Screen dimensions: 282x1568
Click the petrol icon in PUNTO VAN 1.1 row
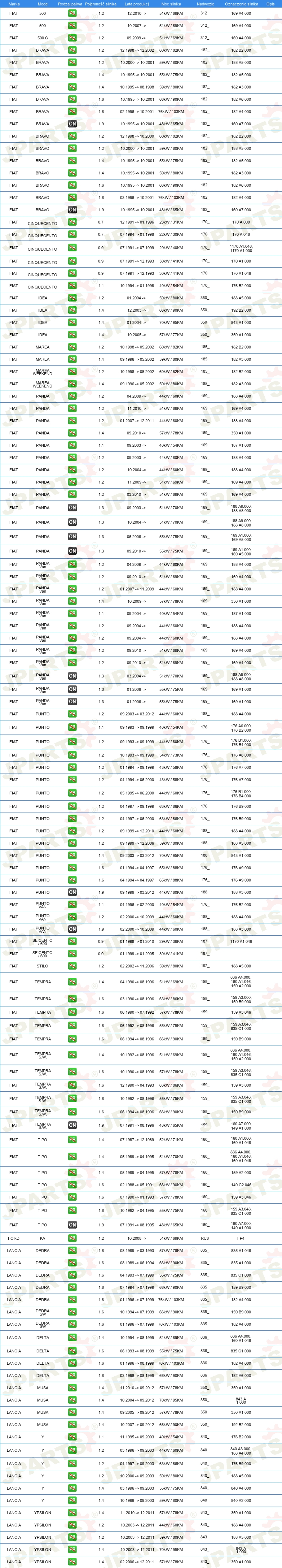[72, 905]
